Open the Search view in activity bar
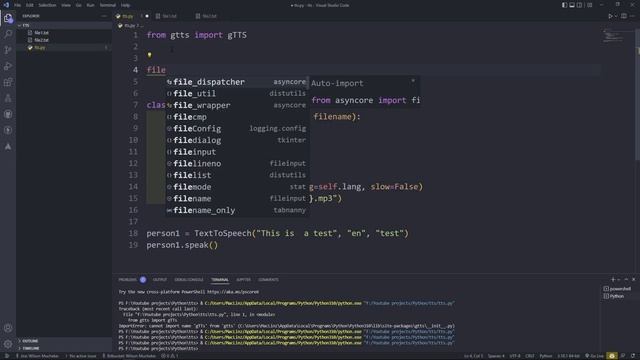640x360 pixels. point(8,34)
